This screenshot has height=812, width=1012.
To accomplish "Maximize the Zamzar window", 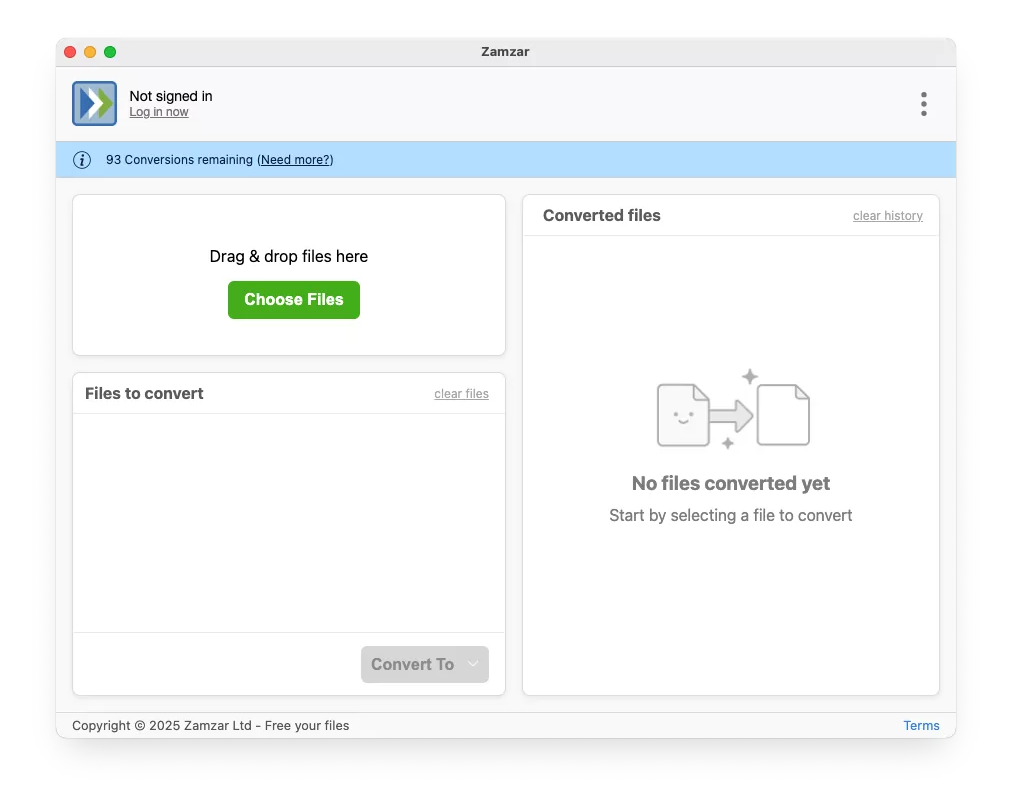I will (110, 52).
